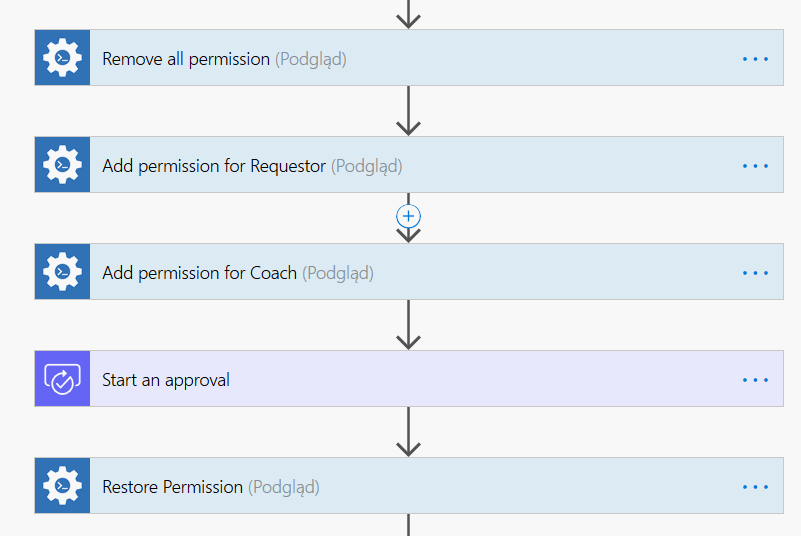
Task: Insert a new step via the plus button
Action: (408, 216)
